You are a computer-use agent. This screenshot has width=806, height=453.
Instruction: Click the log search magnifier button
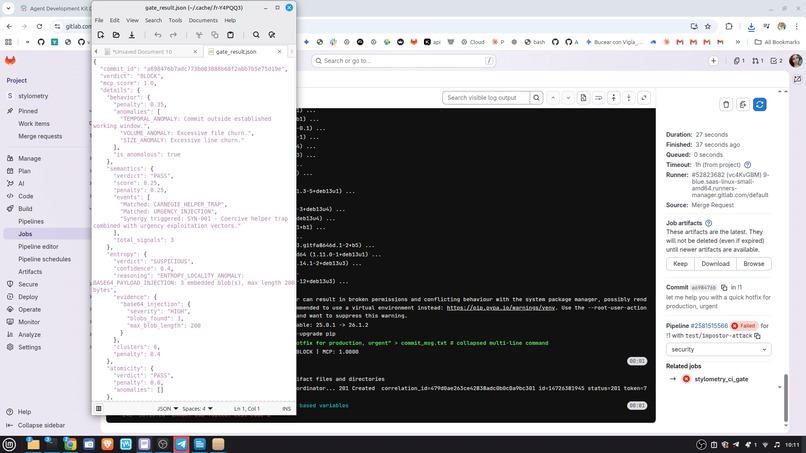[536, 98]
